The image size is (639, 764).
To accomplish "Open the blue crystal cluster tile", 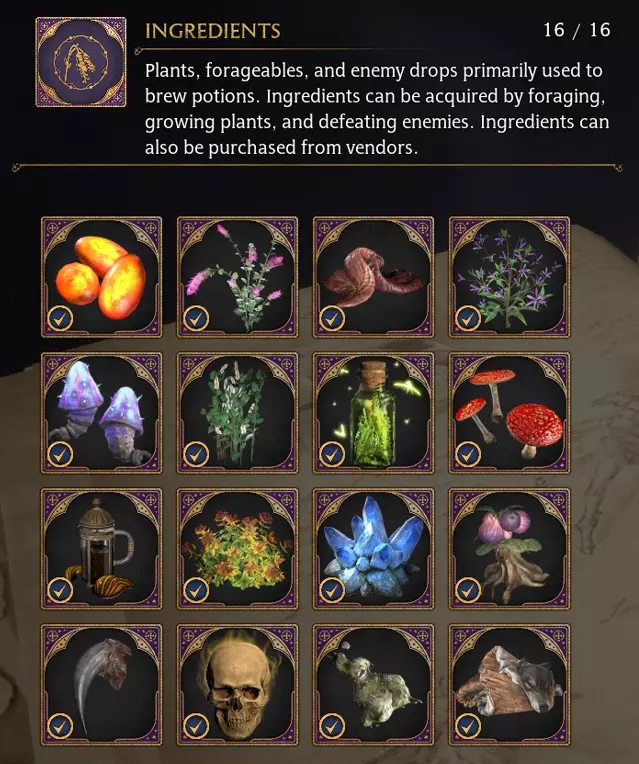I will (x=373, y=549).
